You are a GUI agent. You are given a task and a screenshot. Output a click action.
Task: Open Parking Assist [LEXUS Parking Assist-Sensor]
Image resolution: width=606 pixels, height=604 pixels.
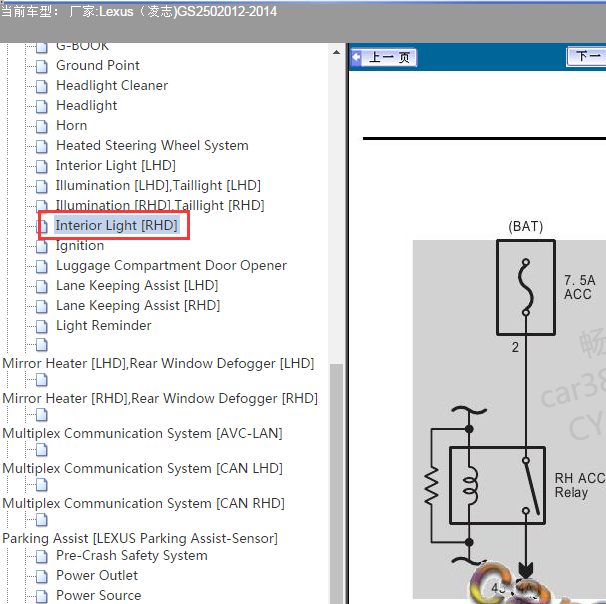pos(140,538)
